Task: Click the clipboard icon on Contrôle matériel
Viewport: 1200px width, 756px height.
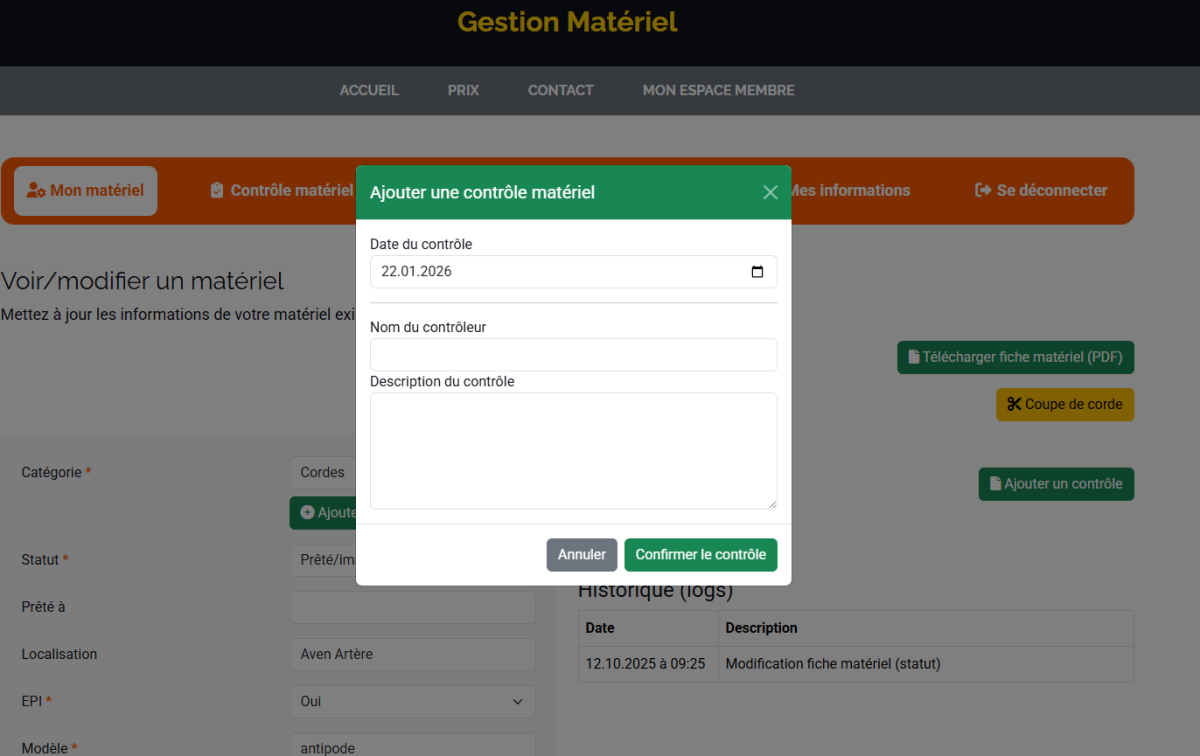Action: tap(217, 190)
